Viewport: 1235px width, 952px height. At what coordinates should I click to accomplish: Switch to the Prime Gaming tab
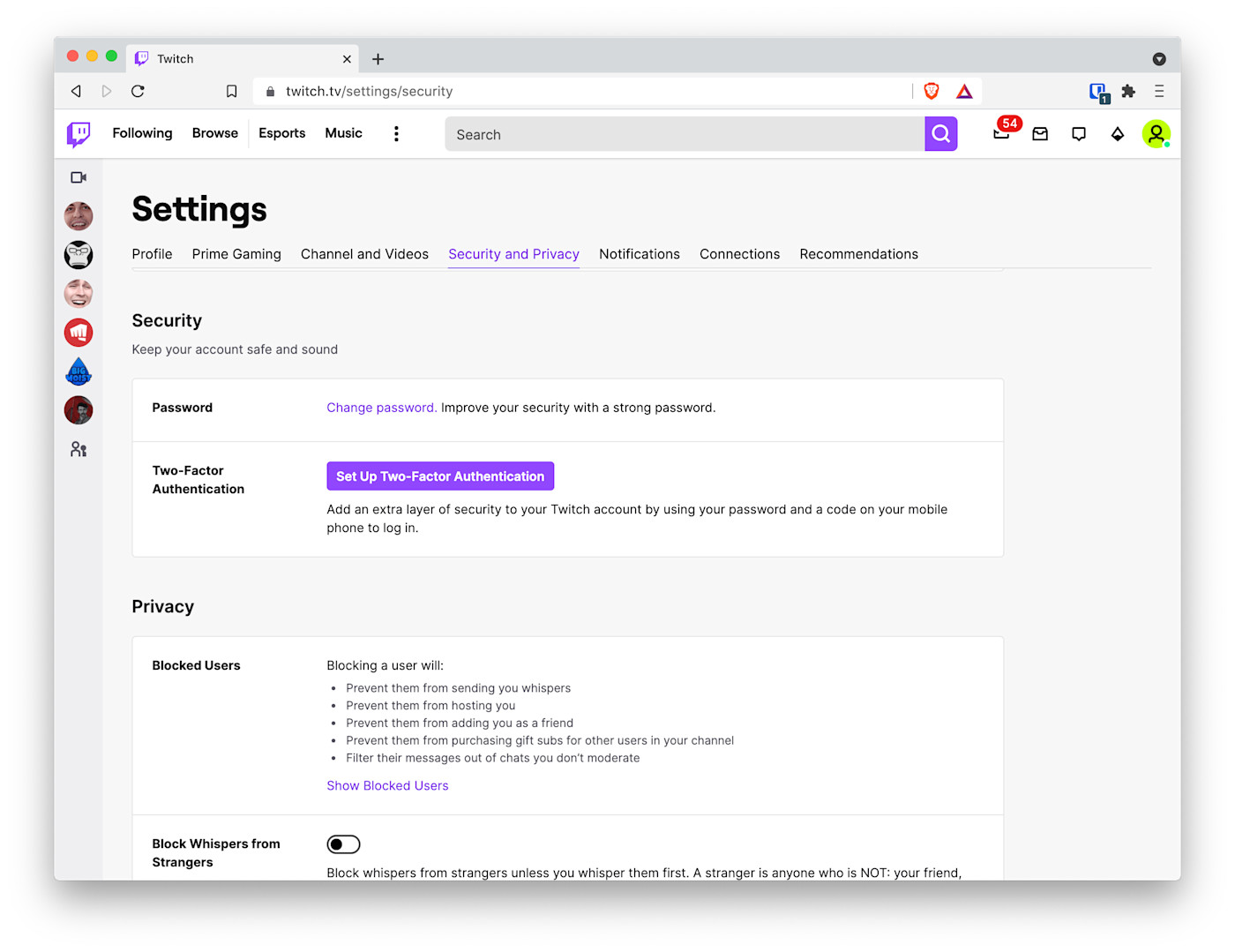[236, 254]
